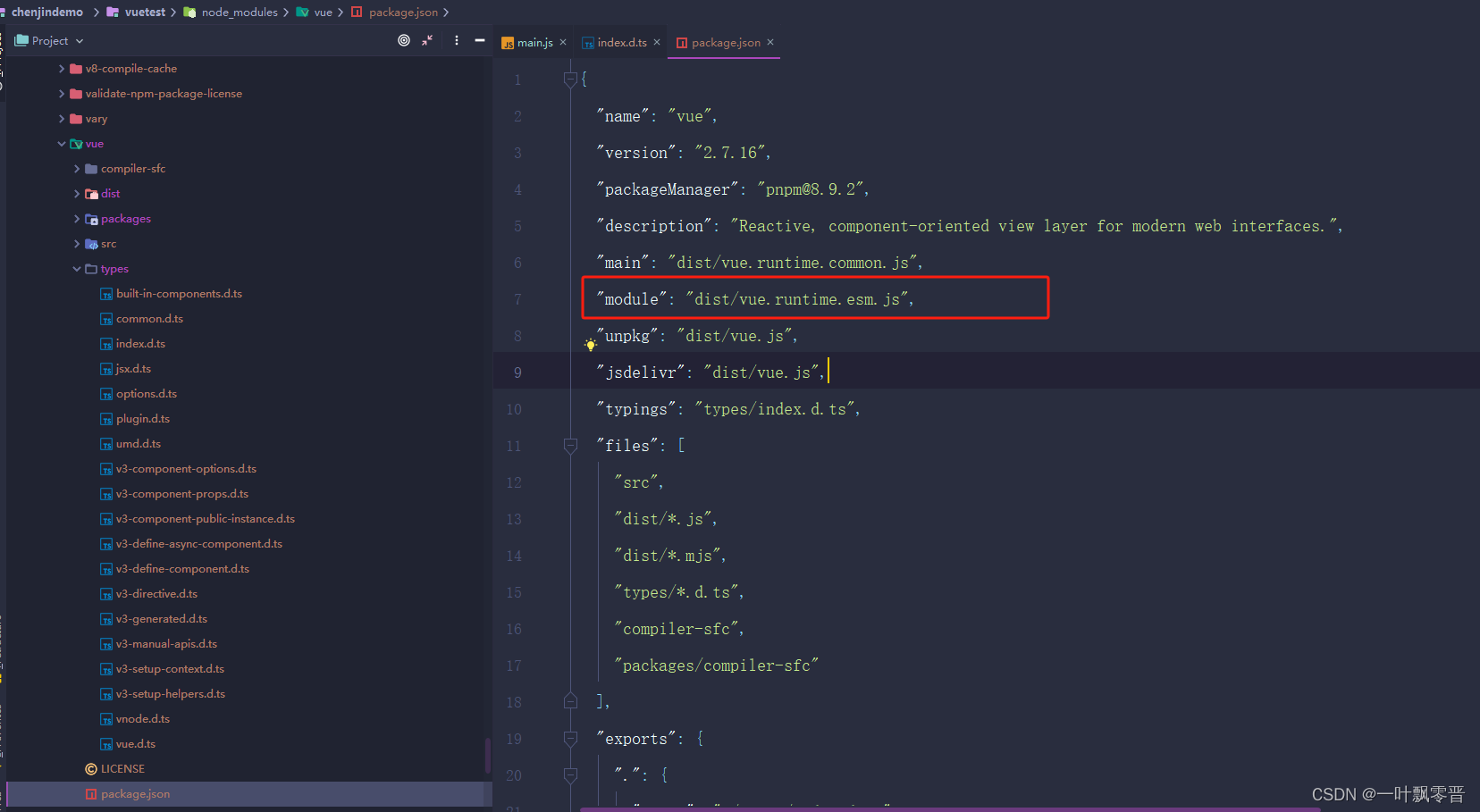Switch to the main.js editor tab
The image size is (1480, 812).
coord(535,42)
